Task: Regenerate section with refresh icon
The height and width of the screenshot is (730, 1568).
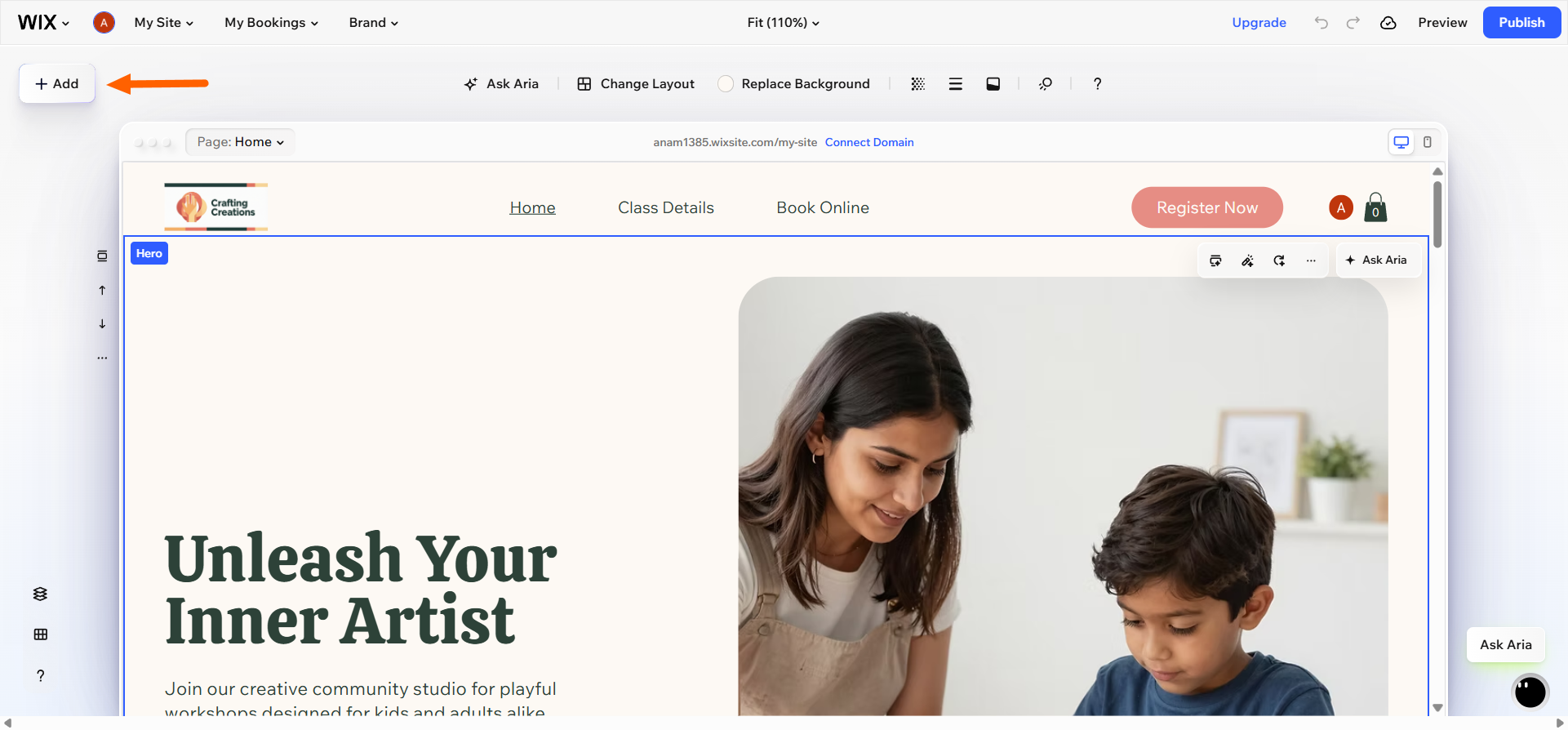Action: tap(1279, 260)
